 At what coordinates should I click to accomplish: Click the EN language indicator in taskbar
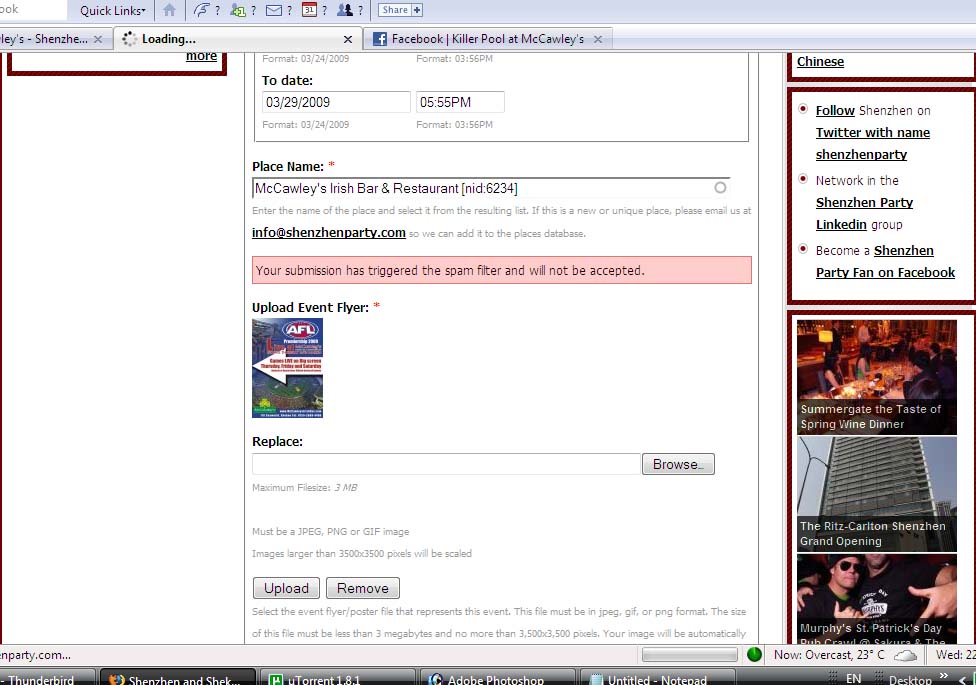coord(853,678)
